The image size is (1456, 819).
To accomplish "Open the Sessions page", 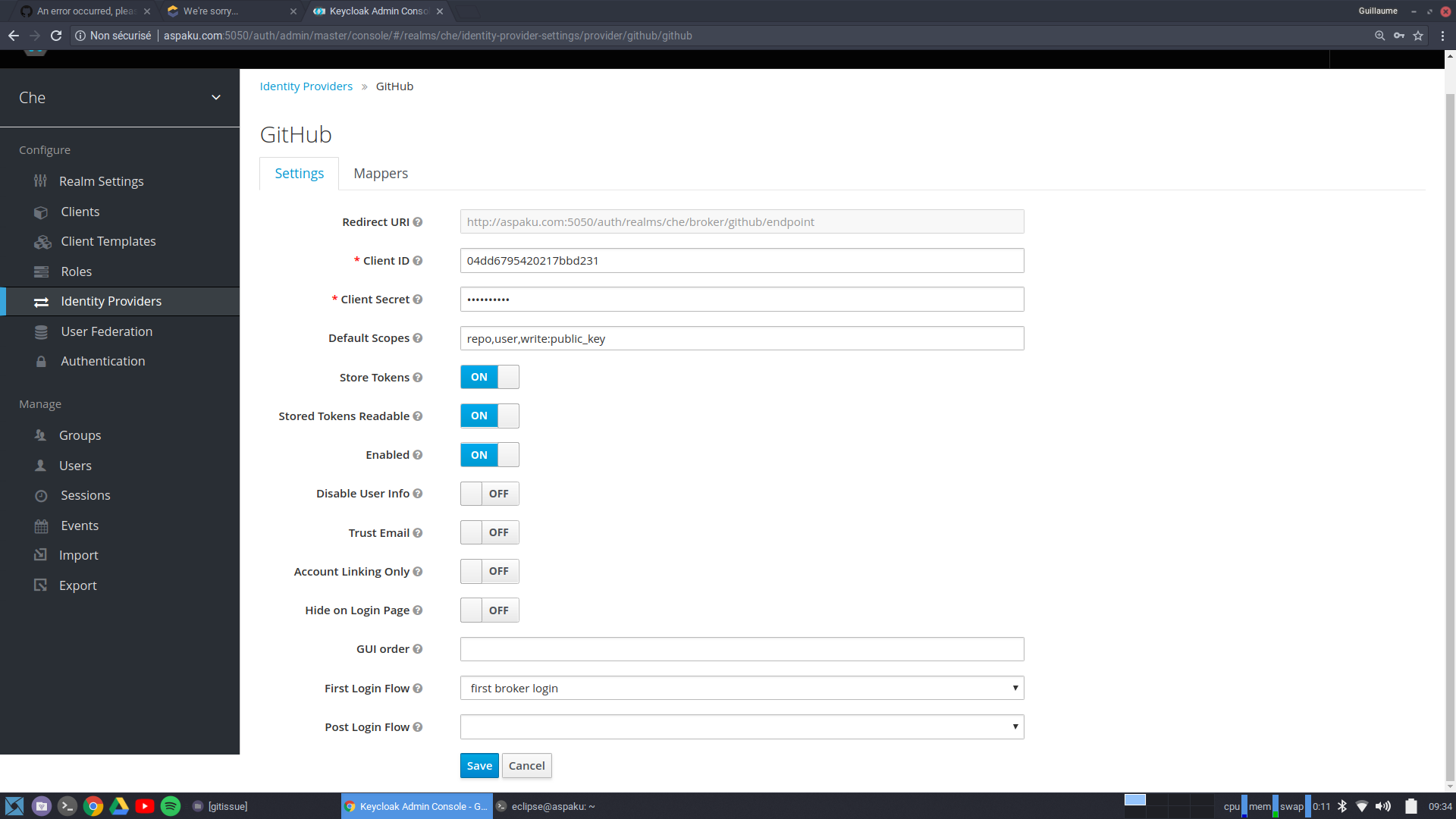I will point(86,495).
